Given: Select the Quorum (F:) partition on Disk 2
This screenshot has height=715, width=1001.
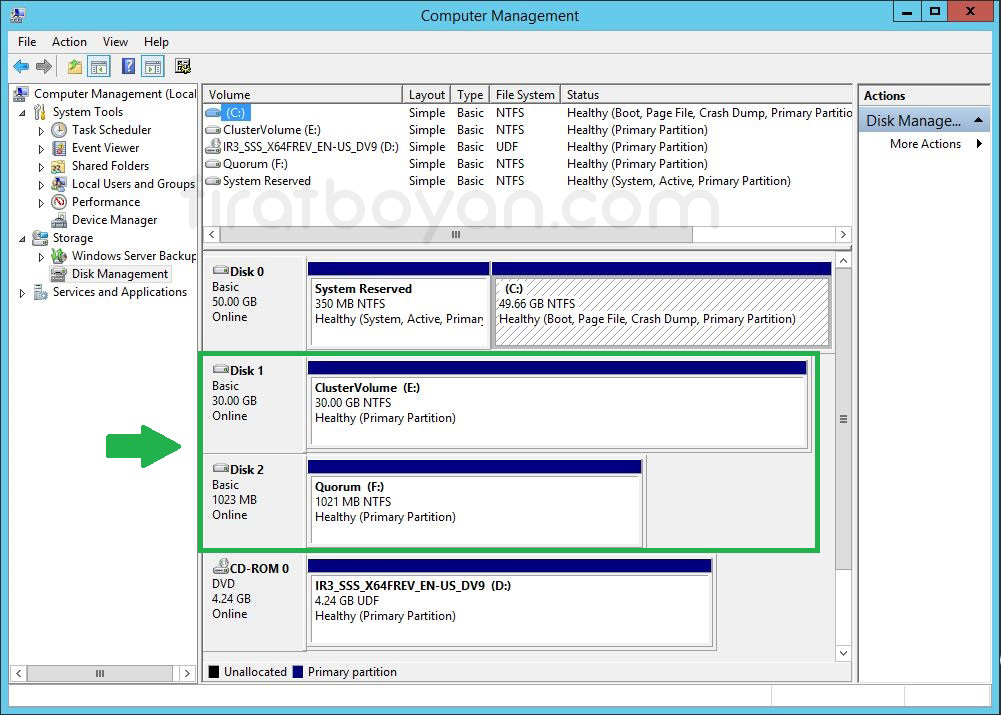Looking at the screenshot, I should coord(475,503).
